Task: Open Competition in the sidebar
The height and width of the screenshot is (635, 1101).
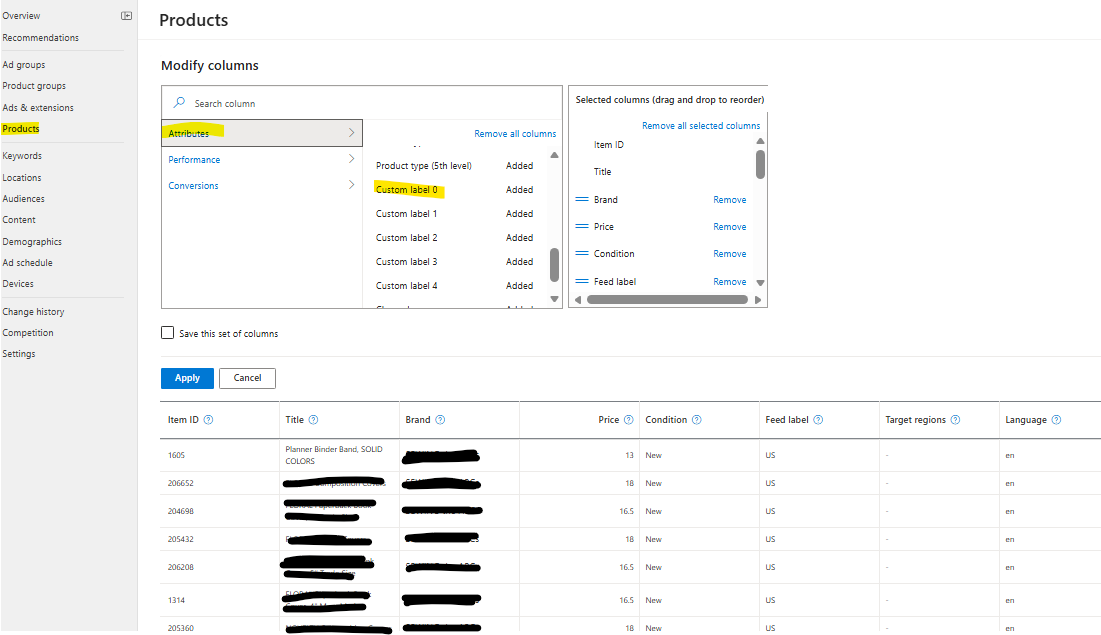Action: tap(27, 333)
